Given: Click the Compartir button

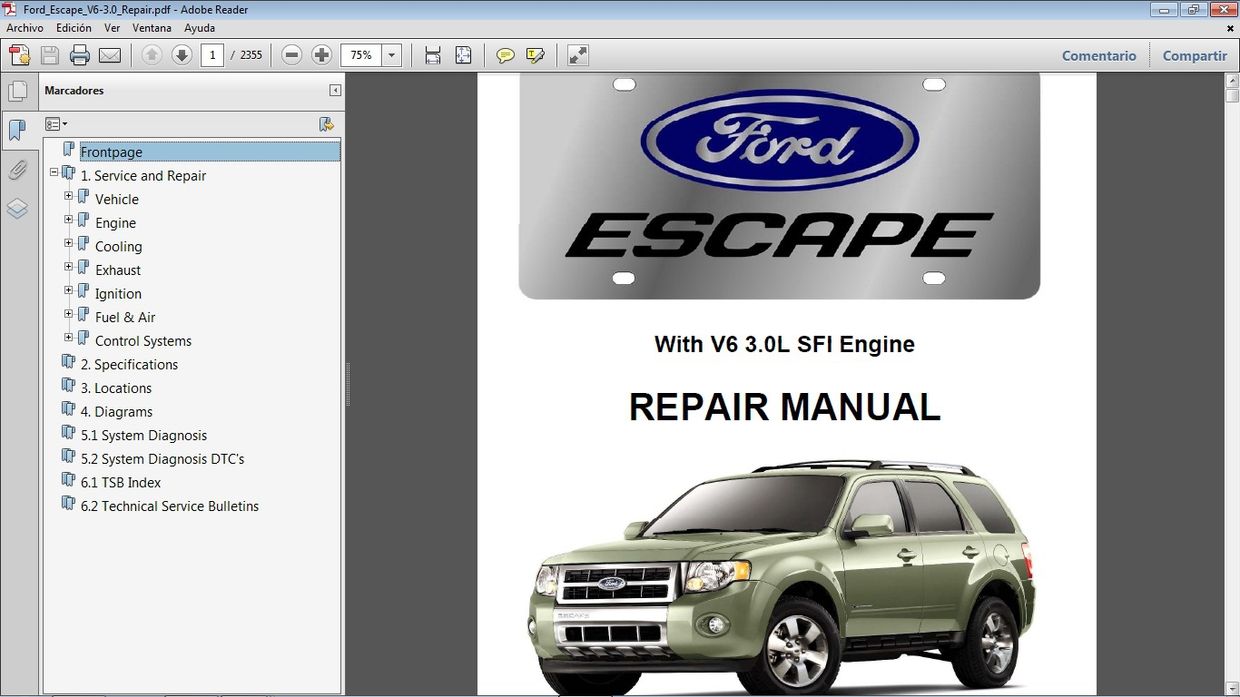Looking at the screenshot, I should tap(1194, 55).
